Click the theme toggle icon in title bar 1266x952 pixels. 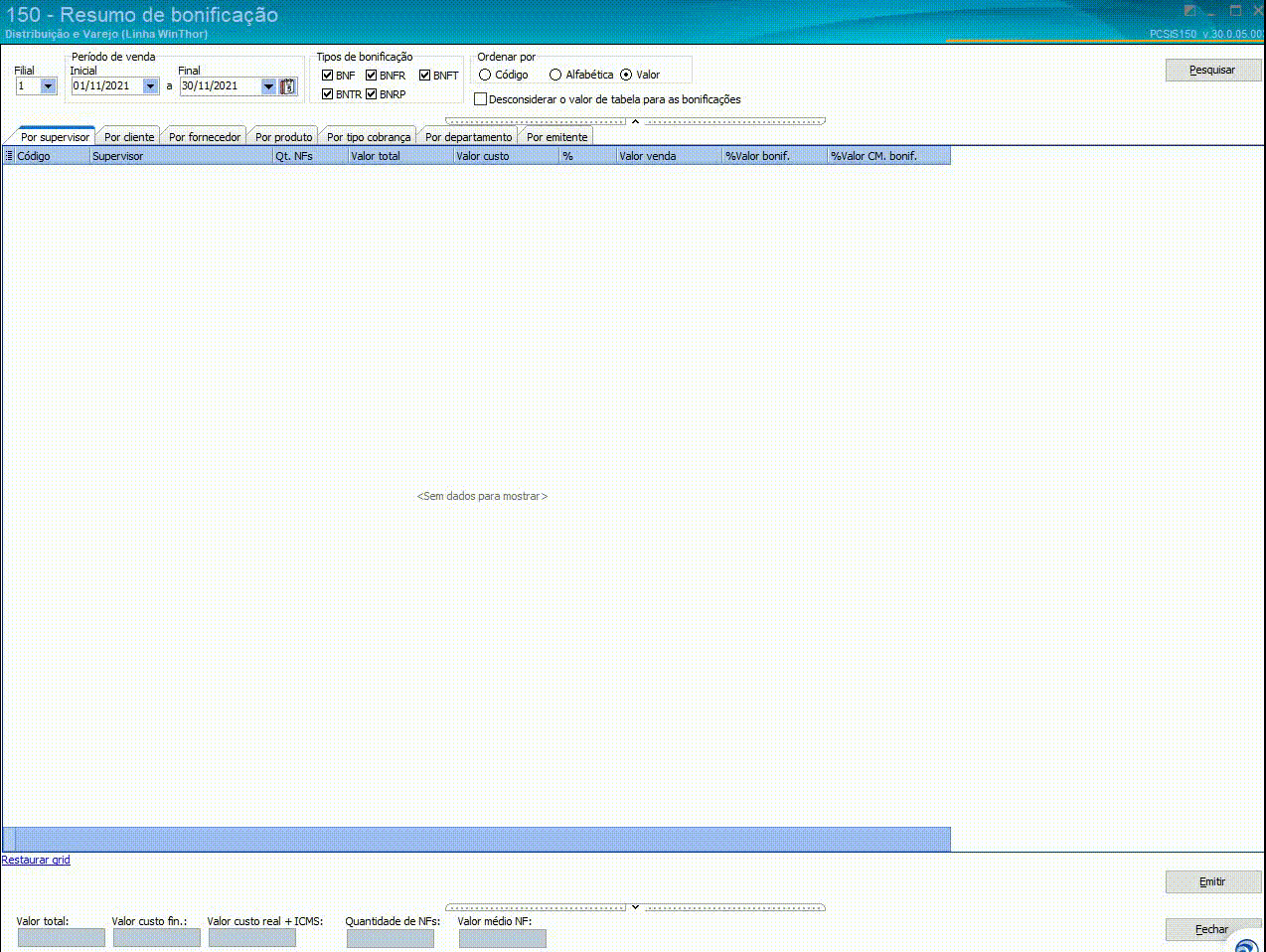pyautogui.click(x=1189, y=11)
